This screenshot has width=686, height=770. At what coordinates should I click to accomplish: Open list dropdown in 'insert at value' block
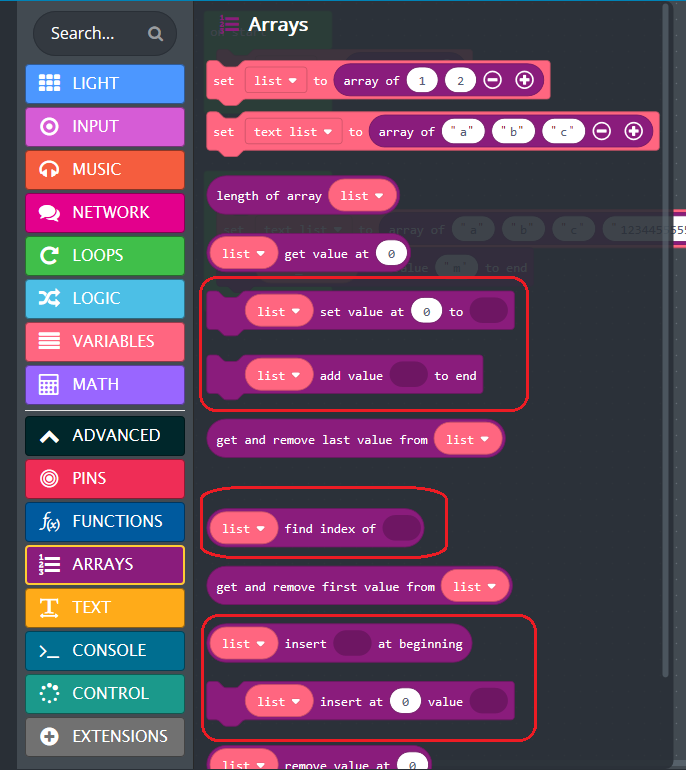click(279, 702)
